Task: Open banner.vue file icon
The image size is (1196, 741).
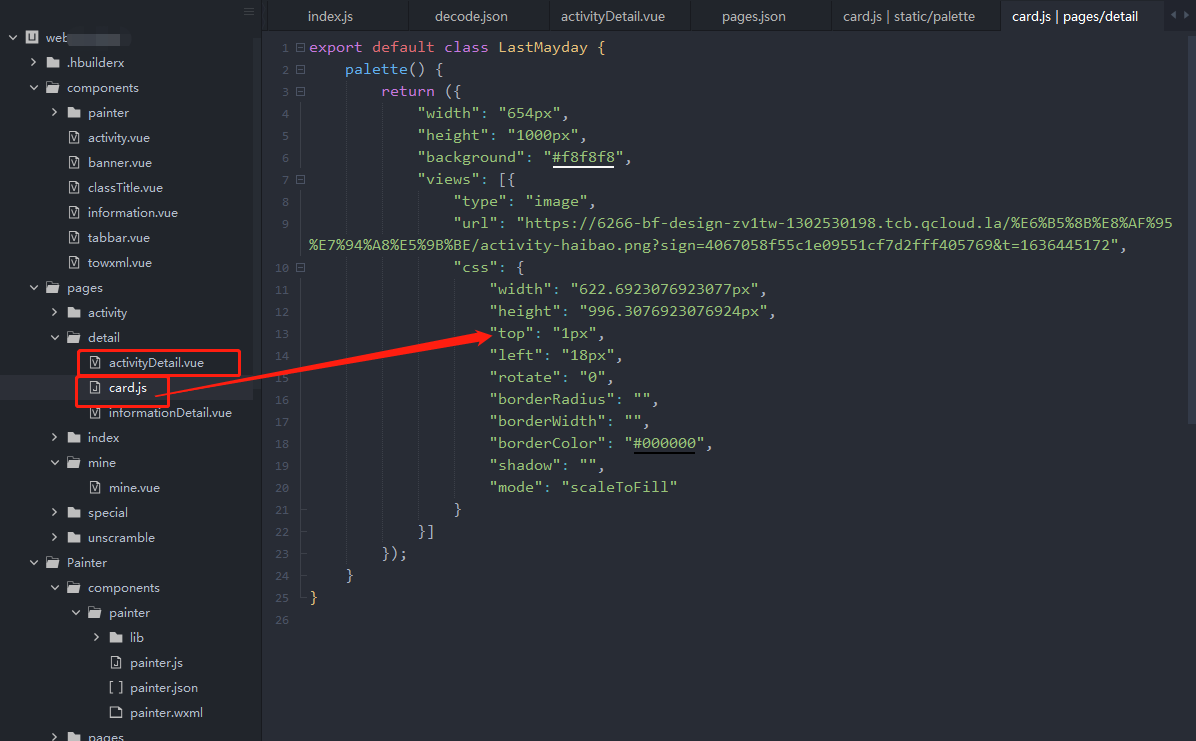Action: (x=74, y=163)
